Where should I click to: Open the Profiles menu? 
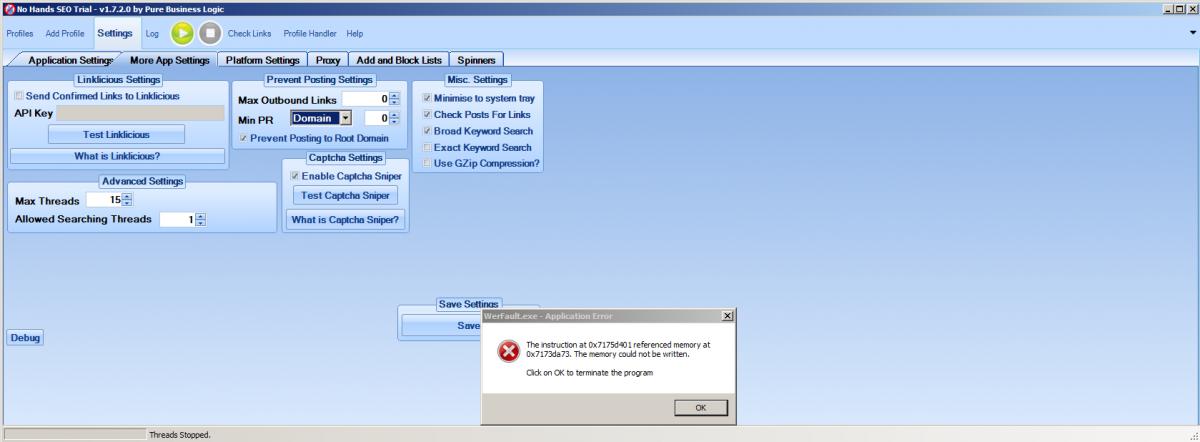(x=20, y=33)
